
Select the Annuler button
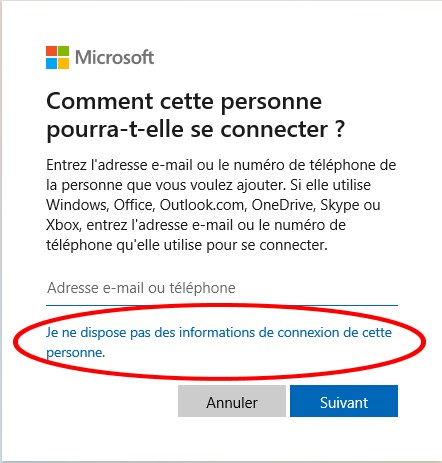pyautogui.click(x=232, y=401)
